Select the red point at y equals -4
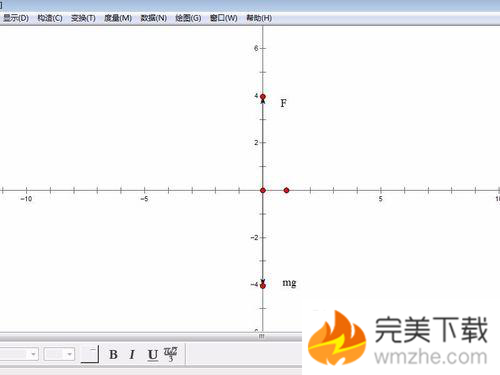Screen dimensions: 500x375 pyautogui.click(x=263, y=286)
